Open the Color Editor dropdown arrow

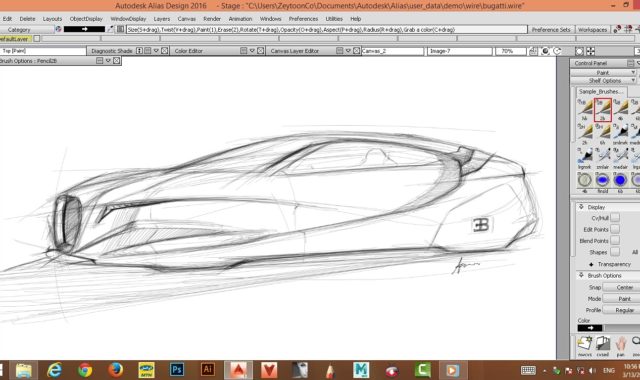(x=252, y=51)
